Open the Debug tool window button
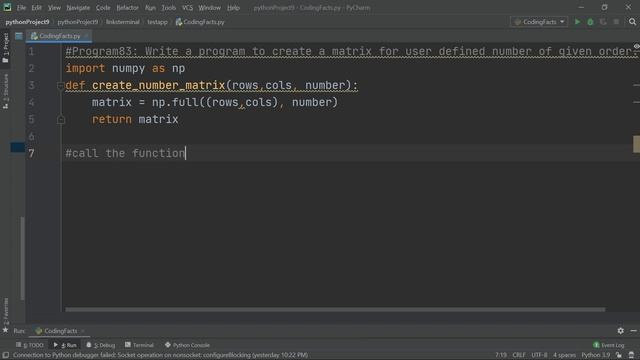The height and width of the screenshot is (360, 640). click(100, 345)
